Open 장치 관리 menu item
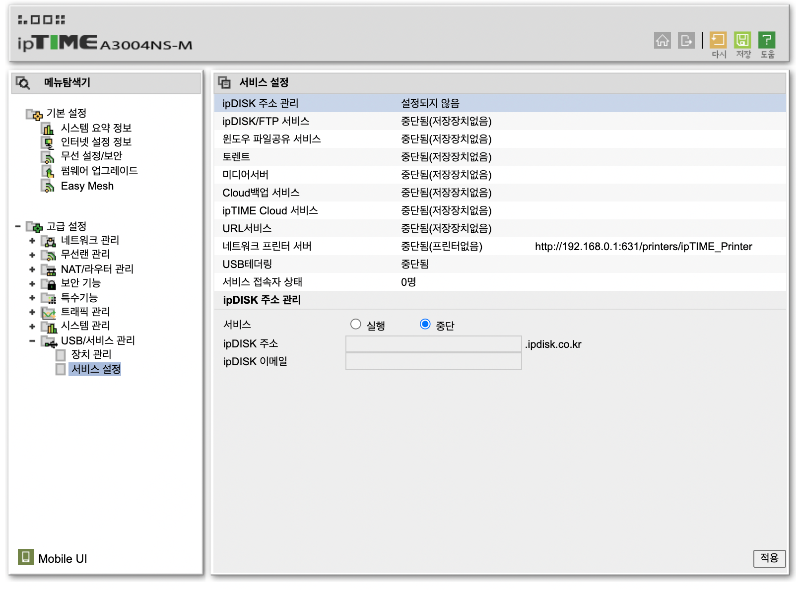This screenshot has width=800, height=590. coord(91,354)
